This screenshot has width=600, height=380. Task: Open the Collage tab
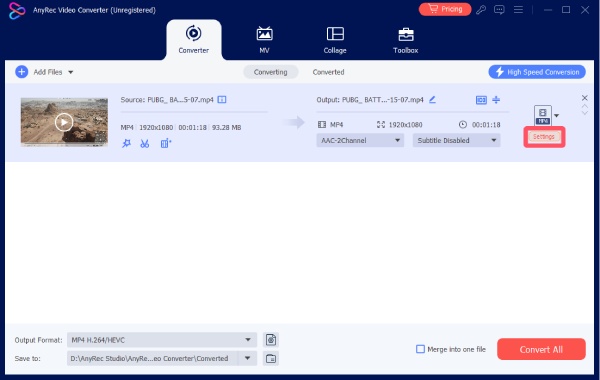[x=335, y=40]
